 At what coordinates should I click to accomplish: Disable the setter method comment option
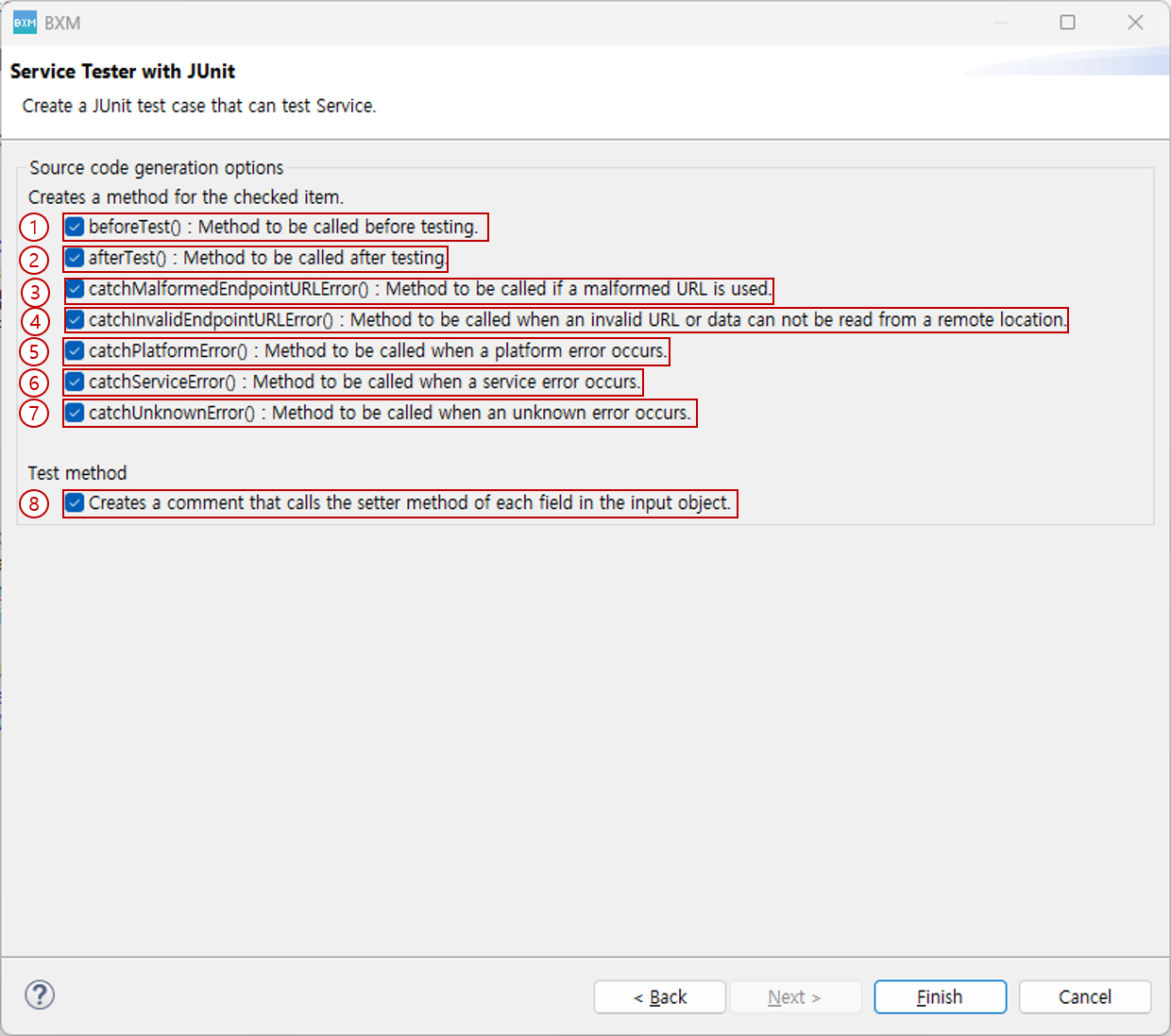click(x=75, y=503)
